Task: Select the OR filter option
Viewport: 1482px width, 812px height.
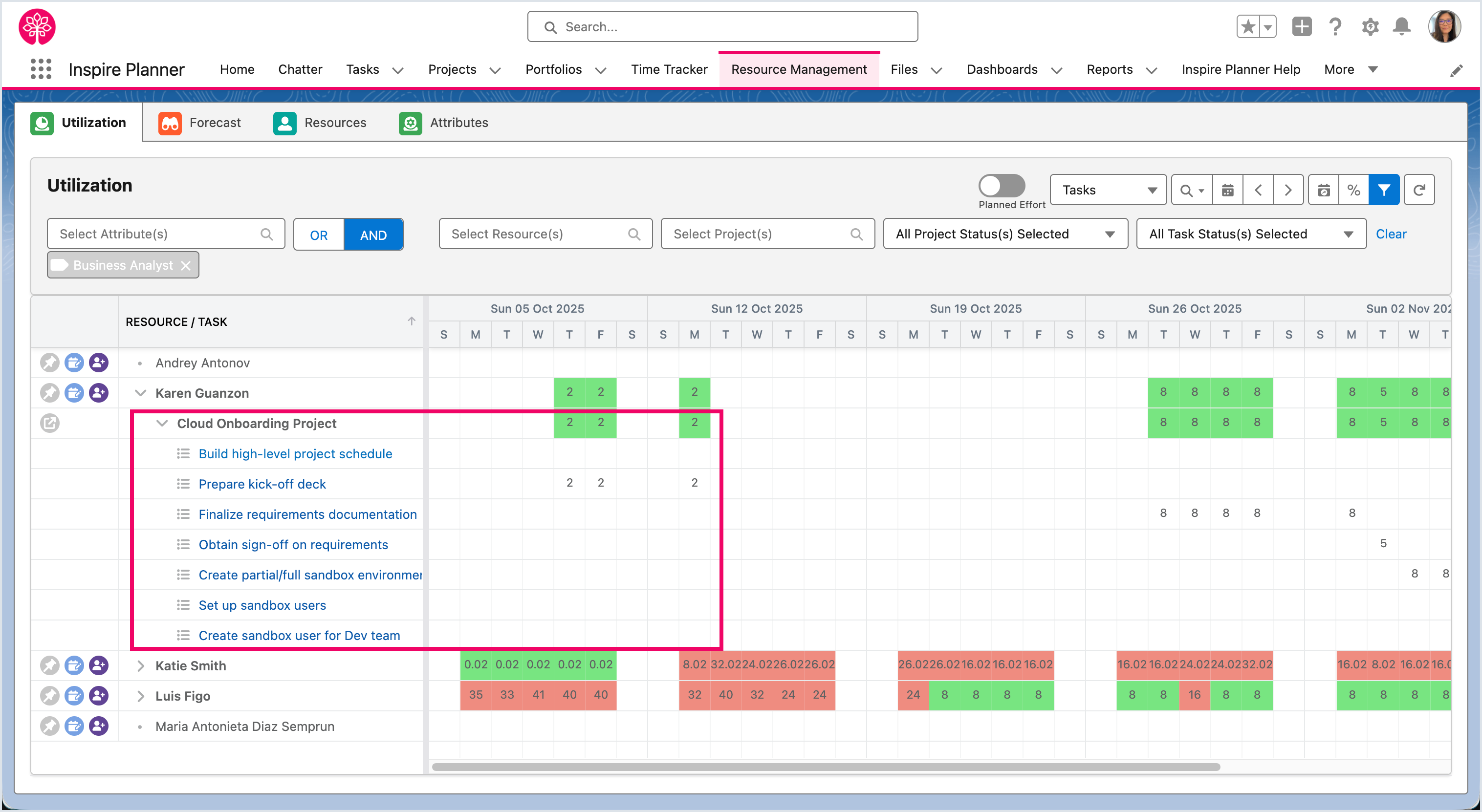Action: point(319,235)
